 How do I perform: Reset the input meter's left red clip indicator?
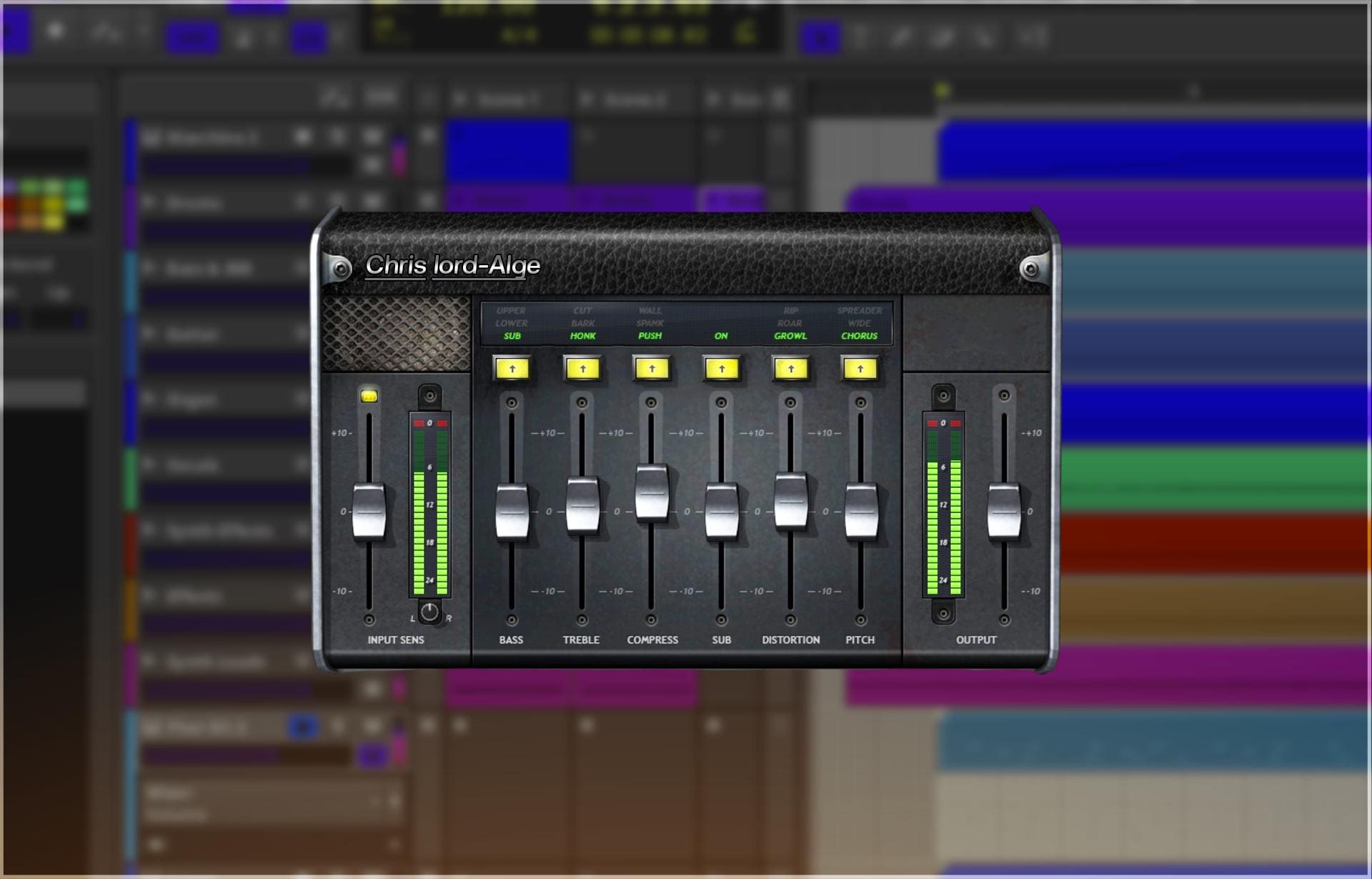point(419,424)
